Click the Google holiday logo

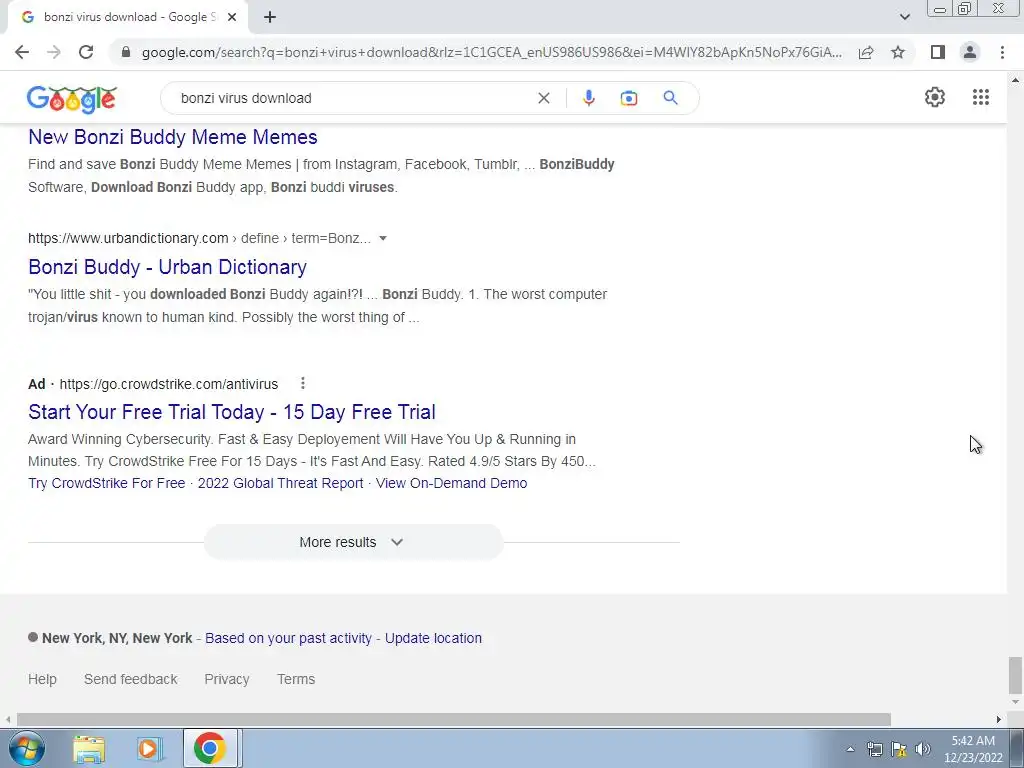click(72, 99)
